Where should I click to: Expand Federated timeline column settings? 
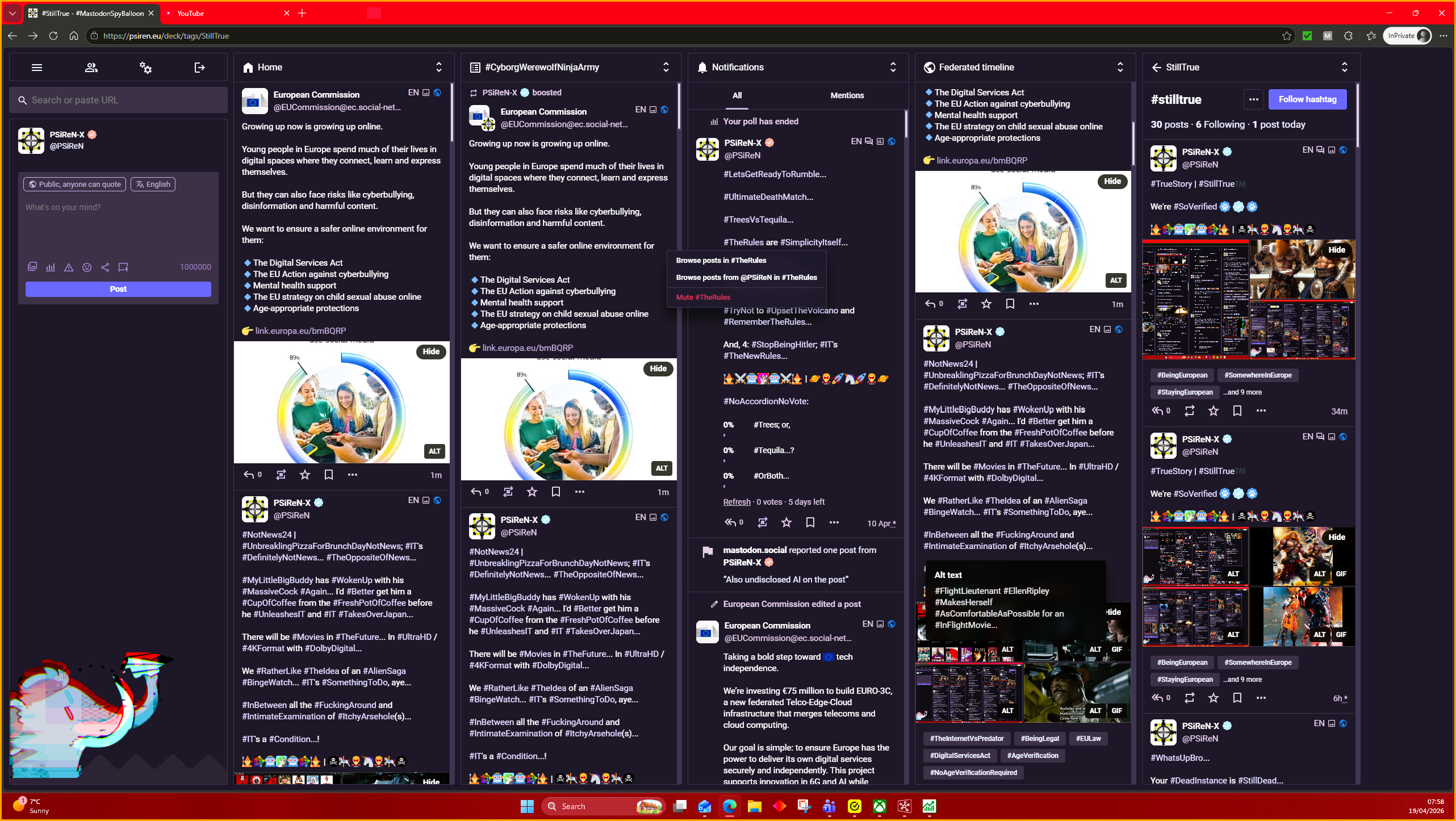(1120, 67)
